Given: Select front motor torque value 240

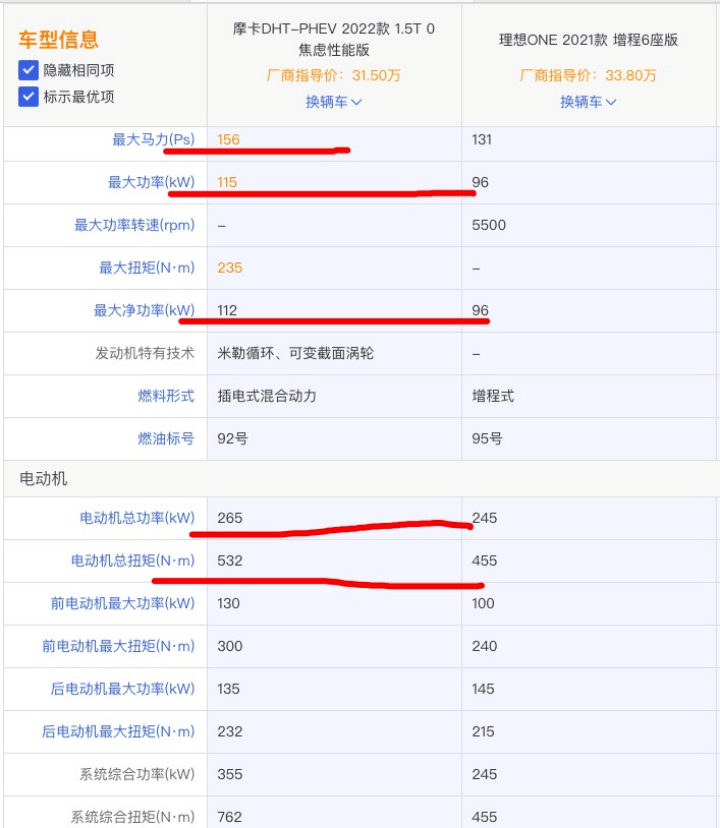Looking at the screenshot, I should coord(484,646).
